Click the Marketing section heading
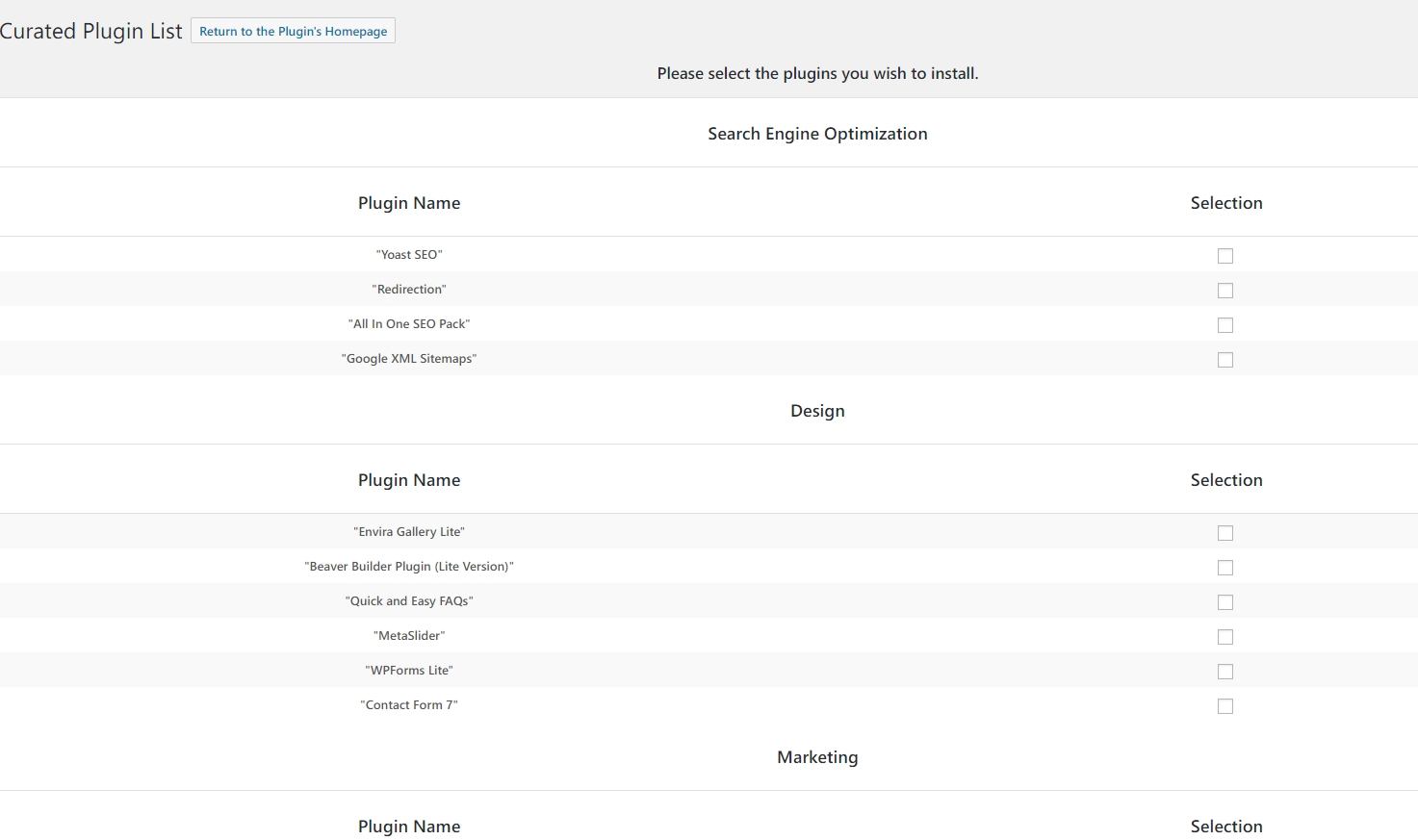 click(817, 757)
